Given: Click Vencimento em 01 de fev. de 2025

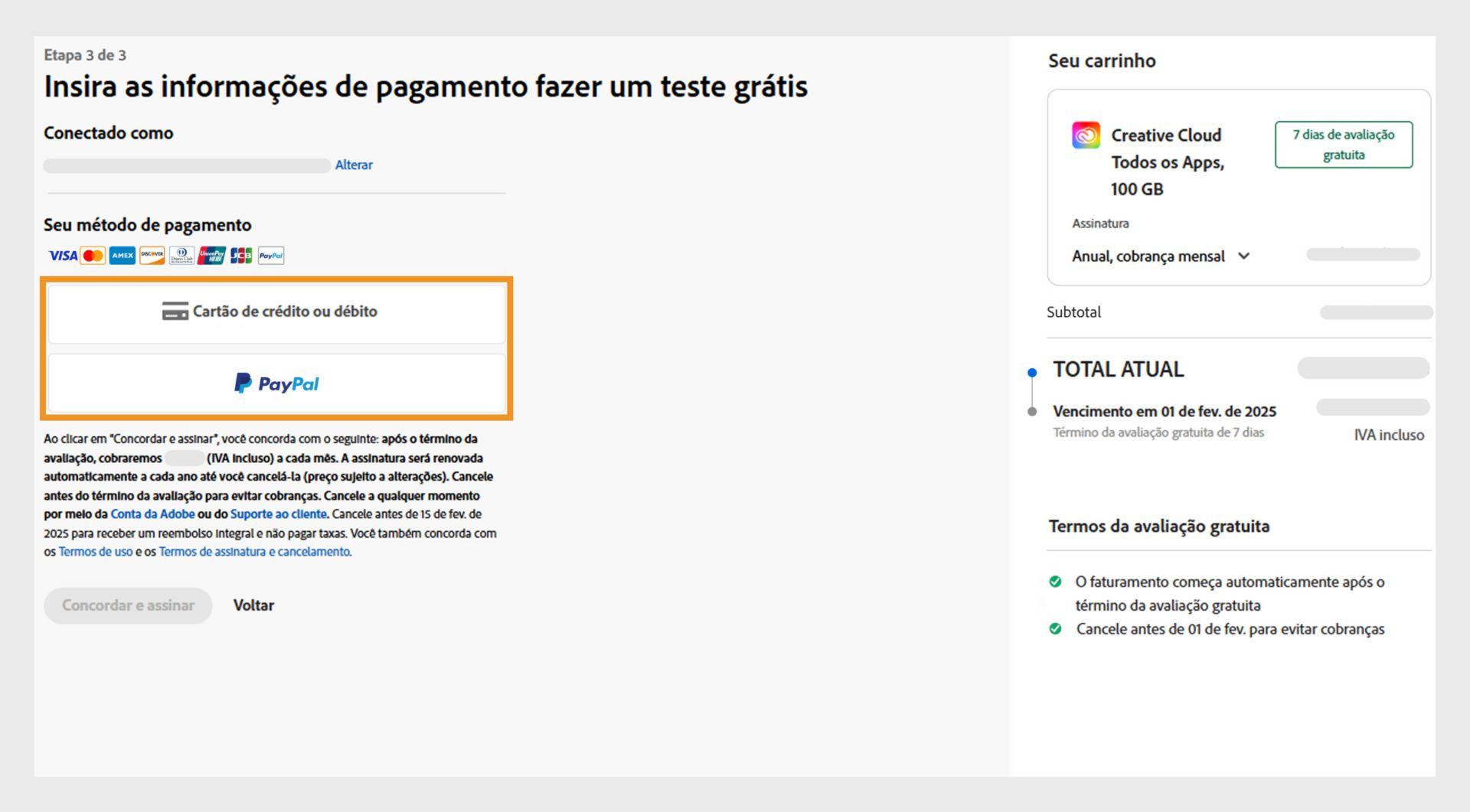Looking at the screenshot, I should pos(1165,412).
